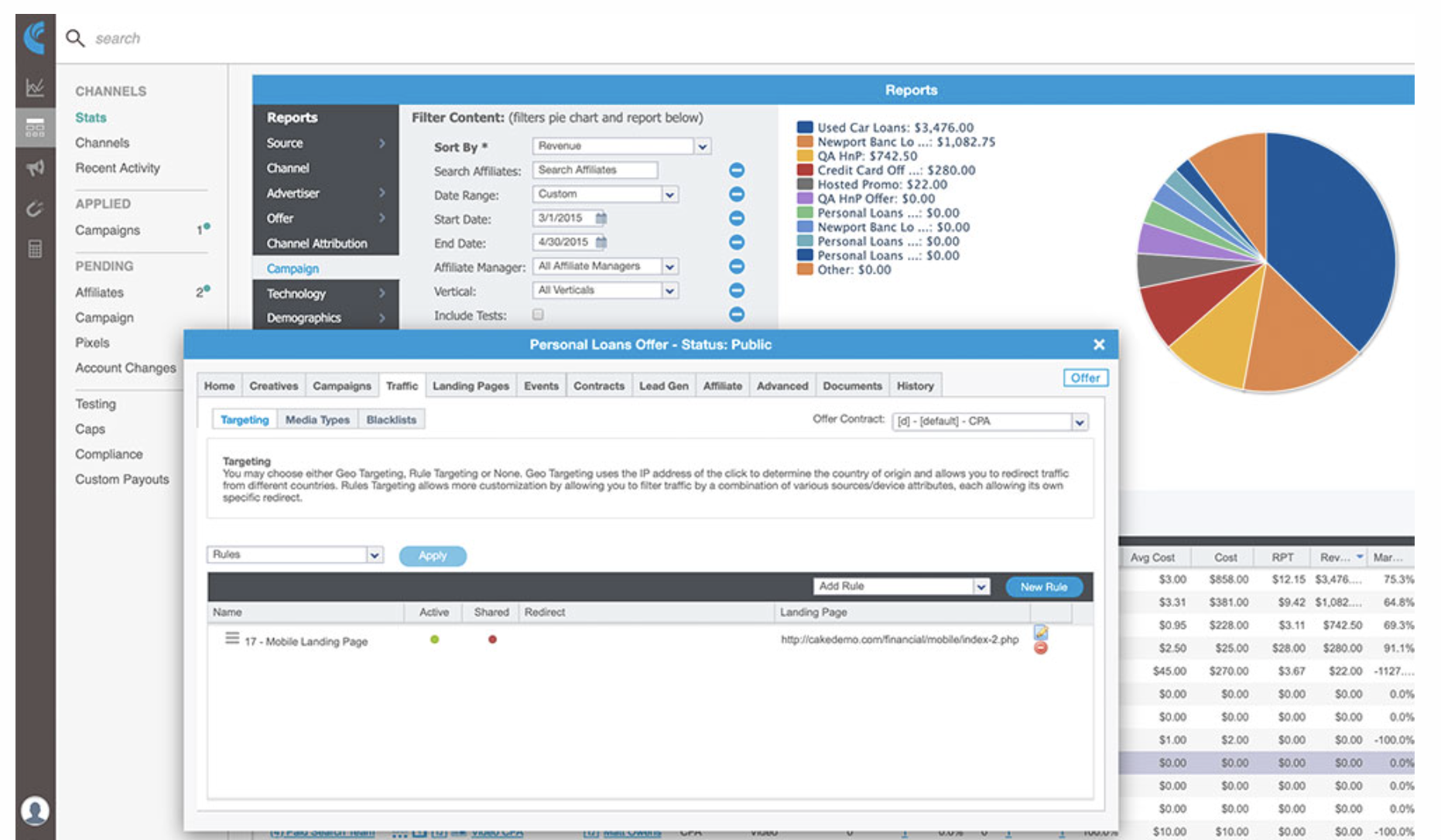Toggle Shared status for Mobile Landing Page
1441x840 pixels.
click(x=492, y=640)
